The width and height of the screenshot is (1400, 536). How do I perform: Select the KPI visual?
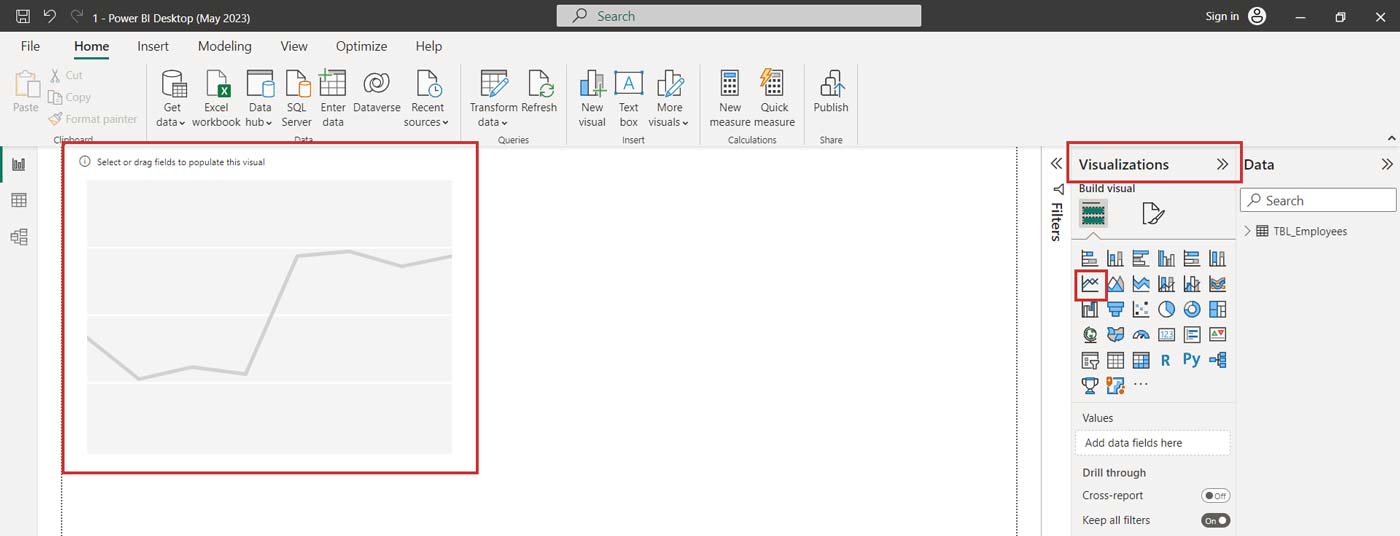(x=1217, y=334)
